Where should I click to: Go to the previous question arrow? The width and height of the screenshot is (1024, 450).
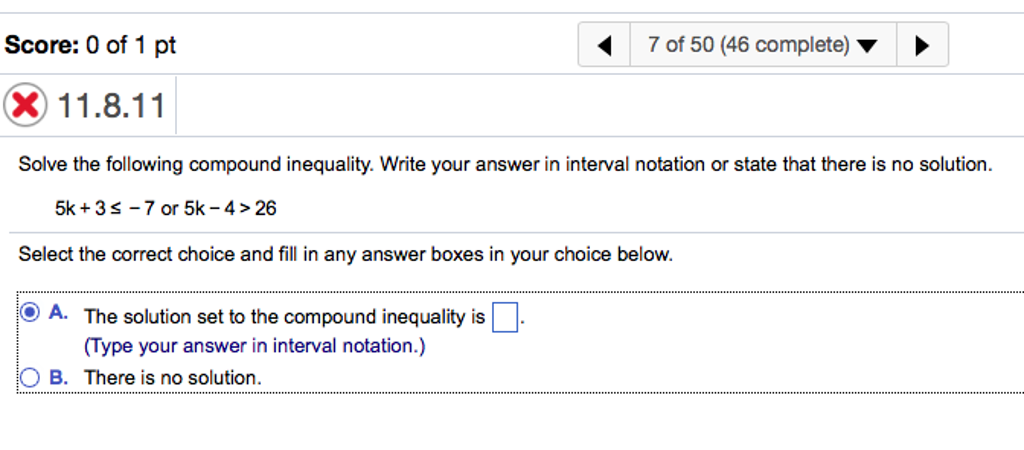point(604,45)
